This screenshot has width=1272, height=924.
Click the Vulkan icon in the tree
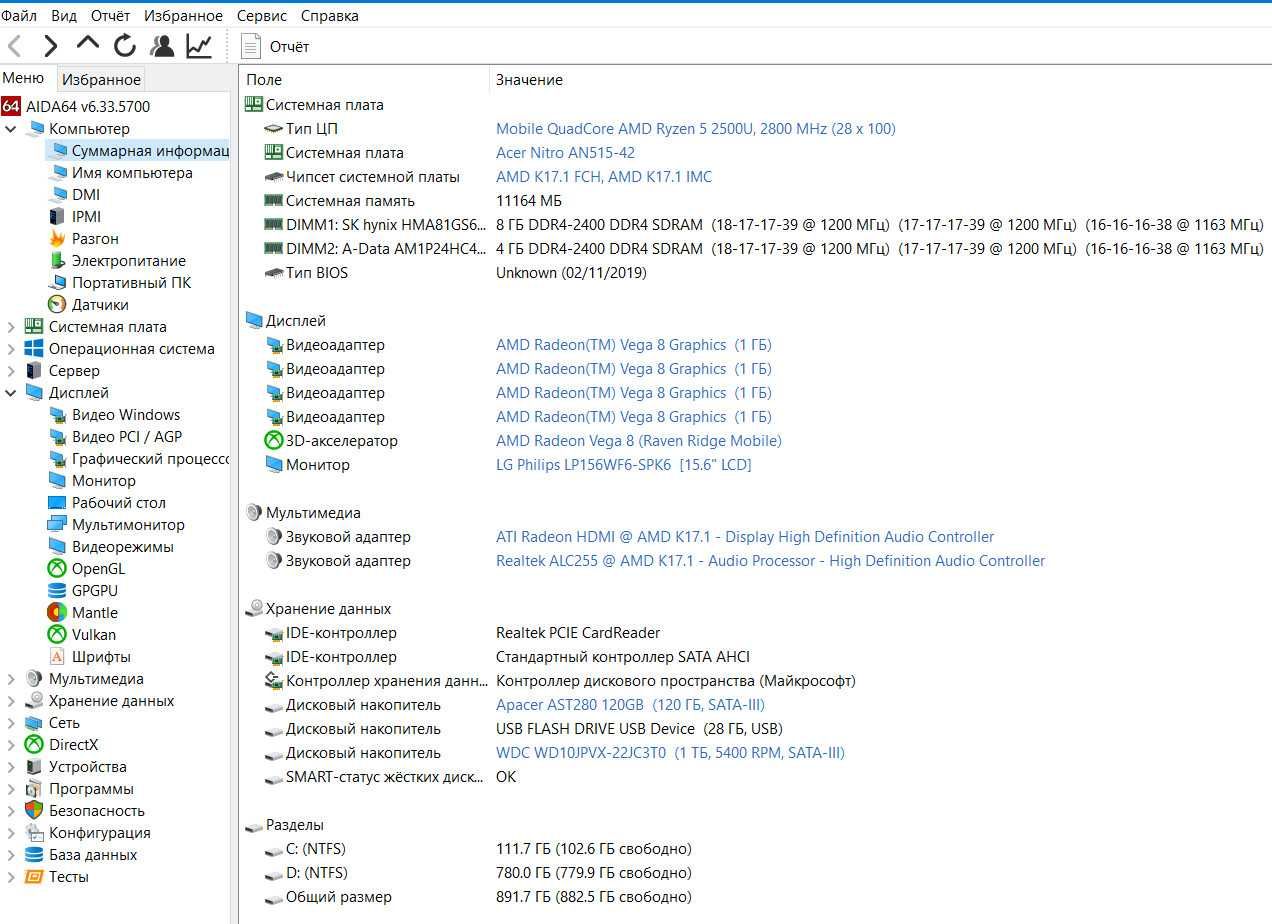[x=56, y=635]
